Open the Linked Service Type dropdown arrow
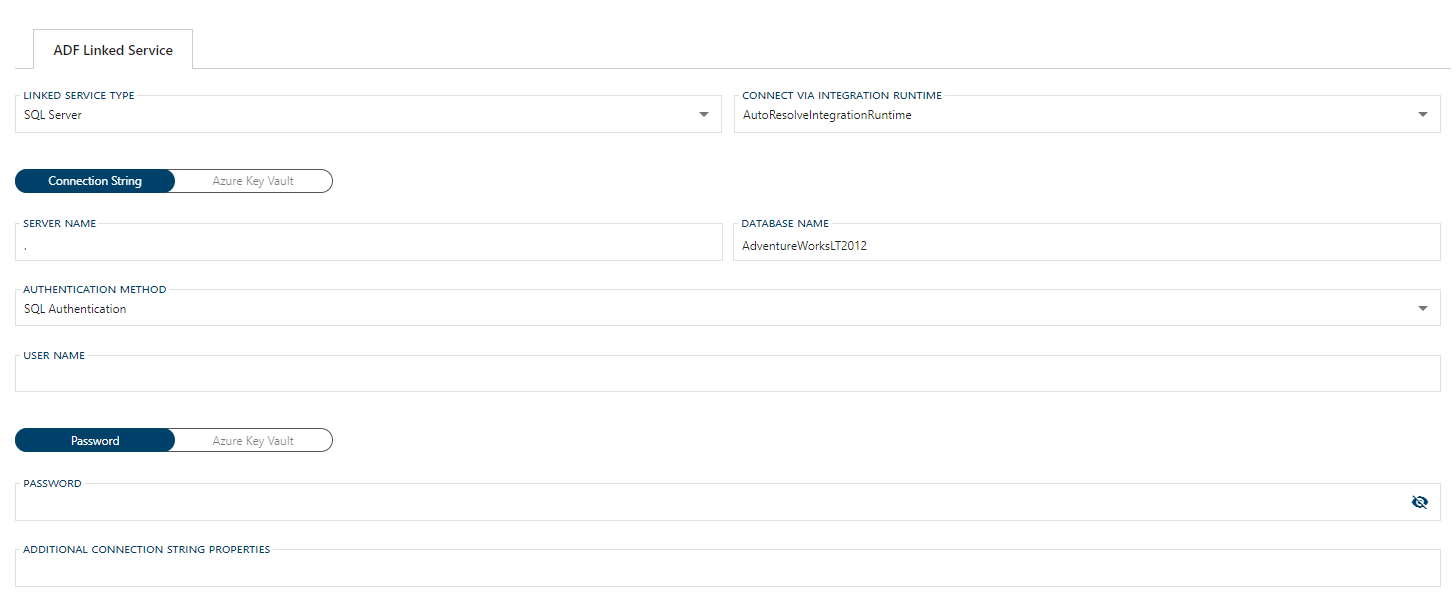The width and height of the screenshot is (1455, 615). click(x=705, y=114)
